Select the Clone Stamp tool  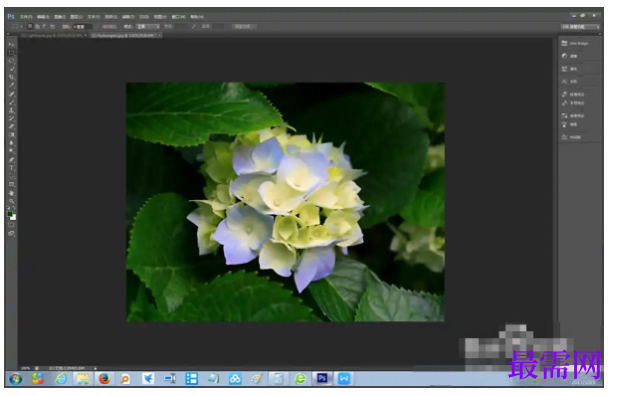coord(11,110)
